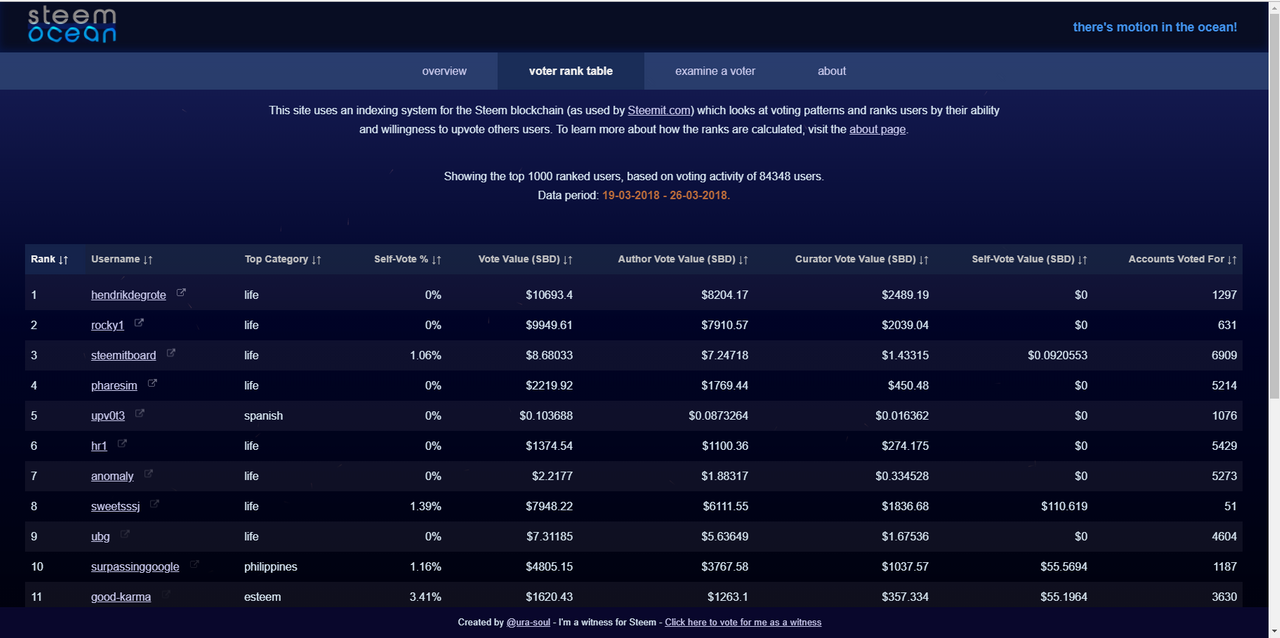Image resolution: width=1280 pixels, height=638 pixels.
Task: Sort by Accounts Voted For column
Action: [1183, 259]
